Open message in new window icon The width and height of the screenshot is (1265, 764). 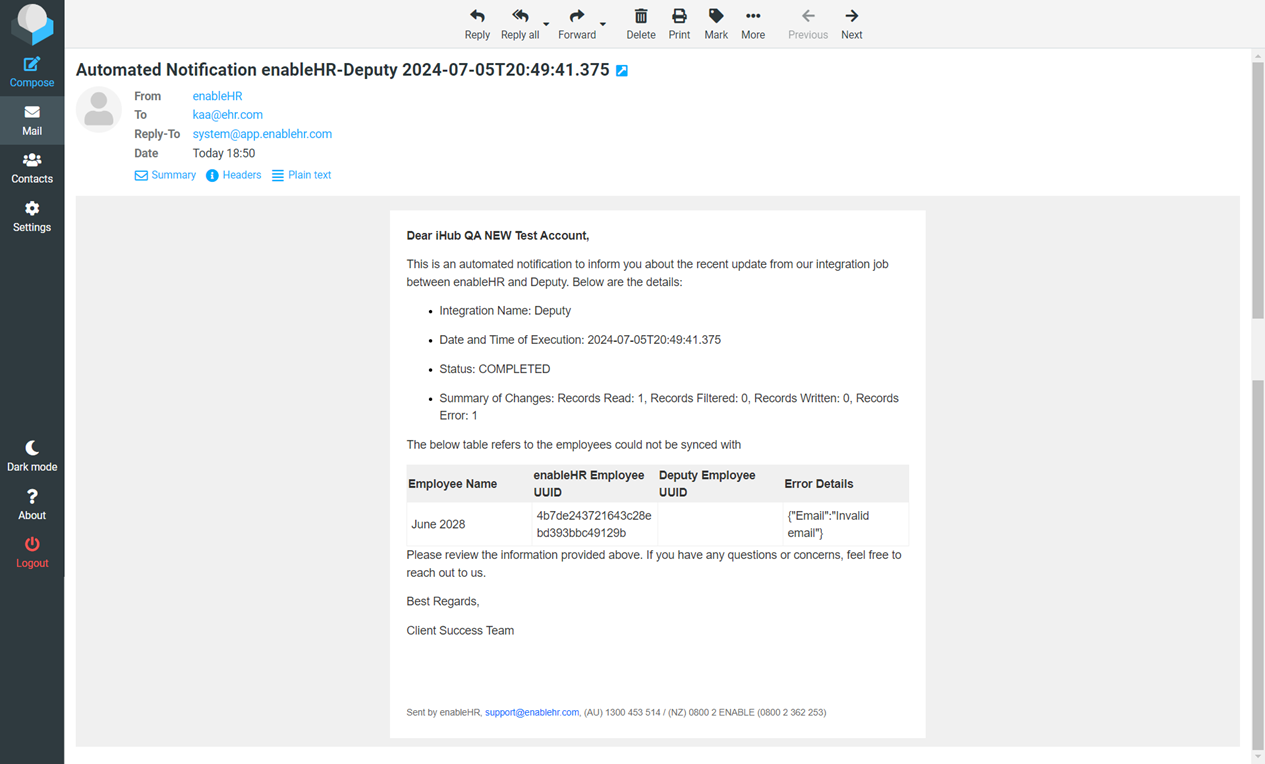point(622,71)
